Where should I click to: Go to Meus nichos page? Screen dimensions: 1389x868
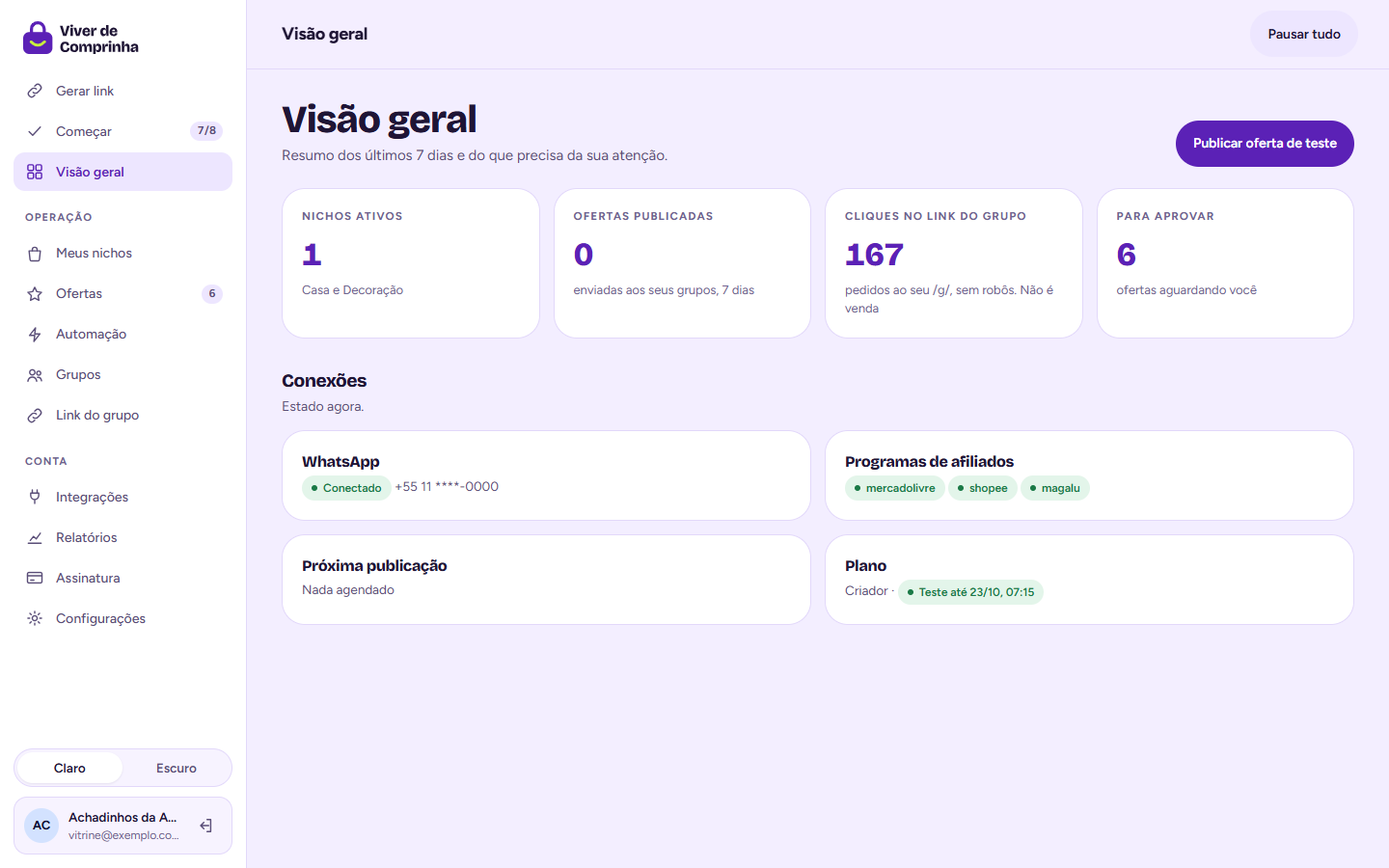(x=123, y=254)
